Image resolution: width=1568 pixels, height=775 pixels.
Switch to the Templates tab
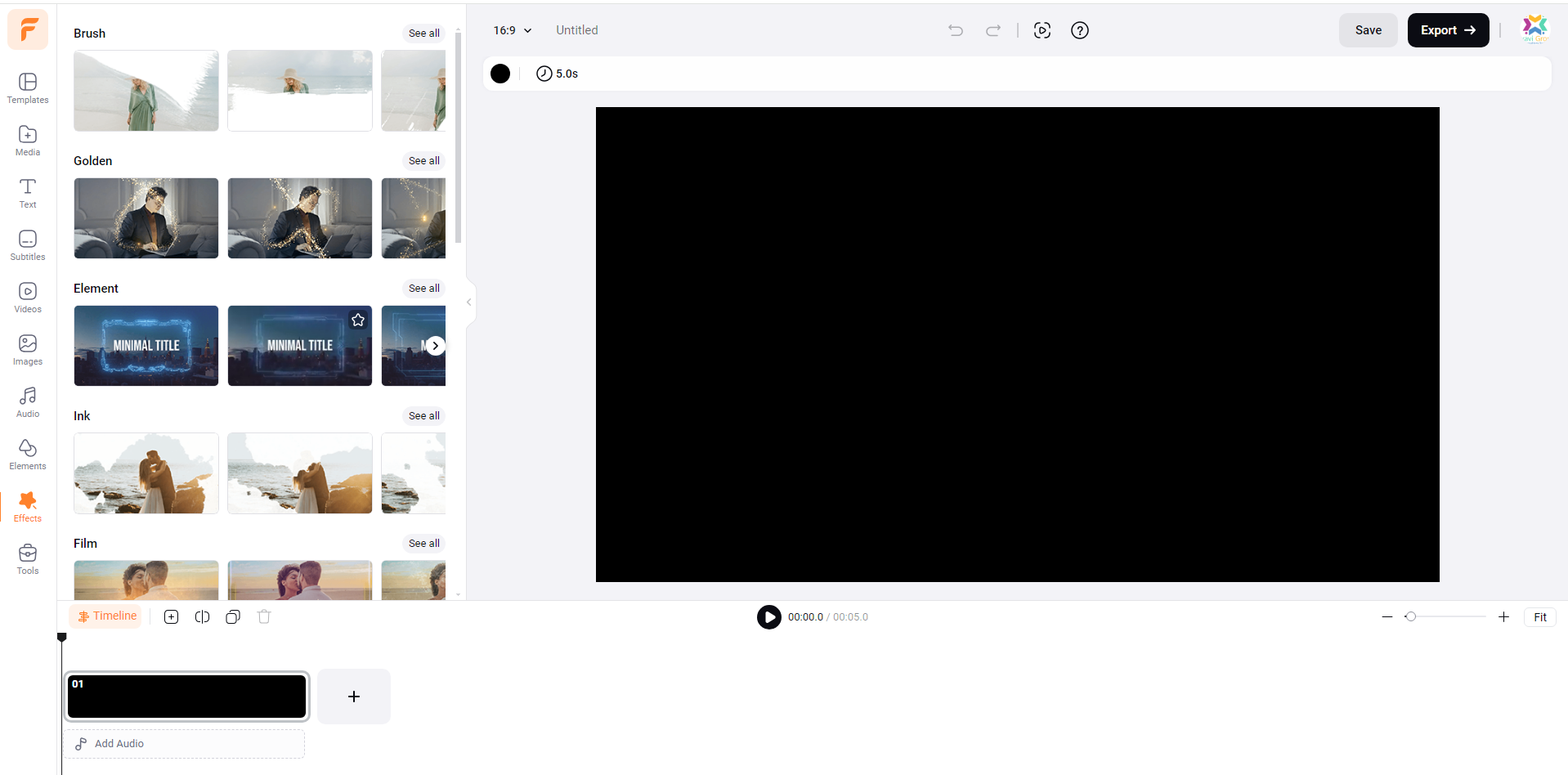(28, 88)
